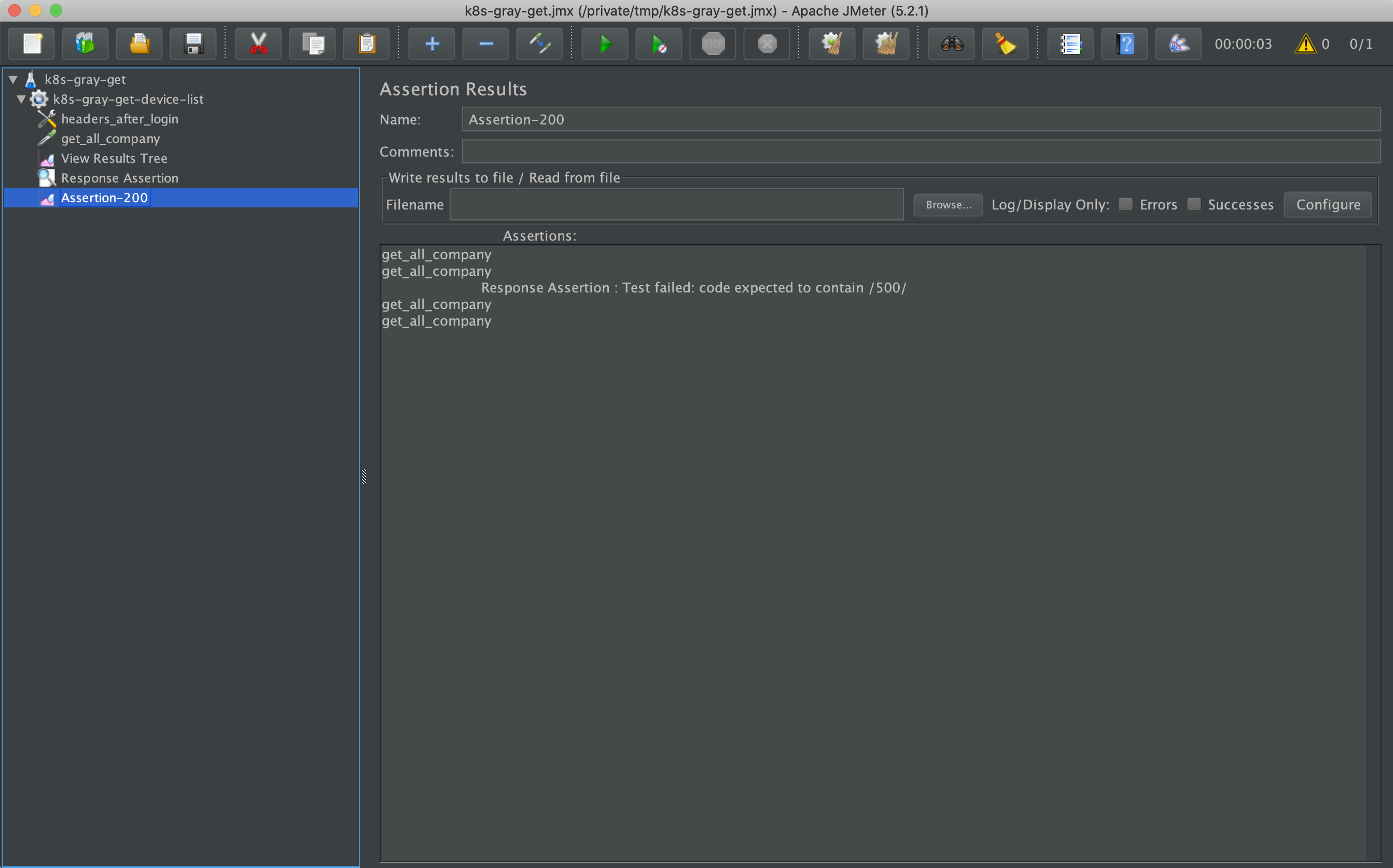Click the Clear All brooms icon

tap(886, 44)
